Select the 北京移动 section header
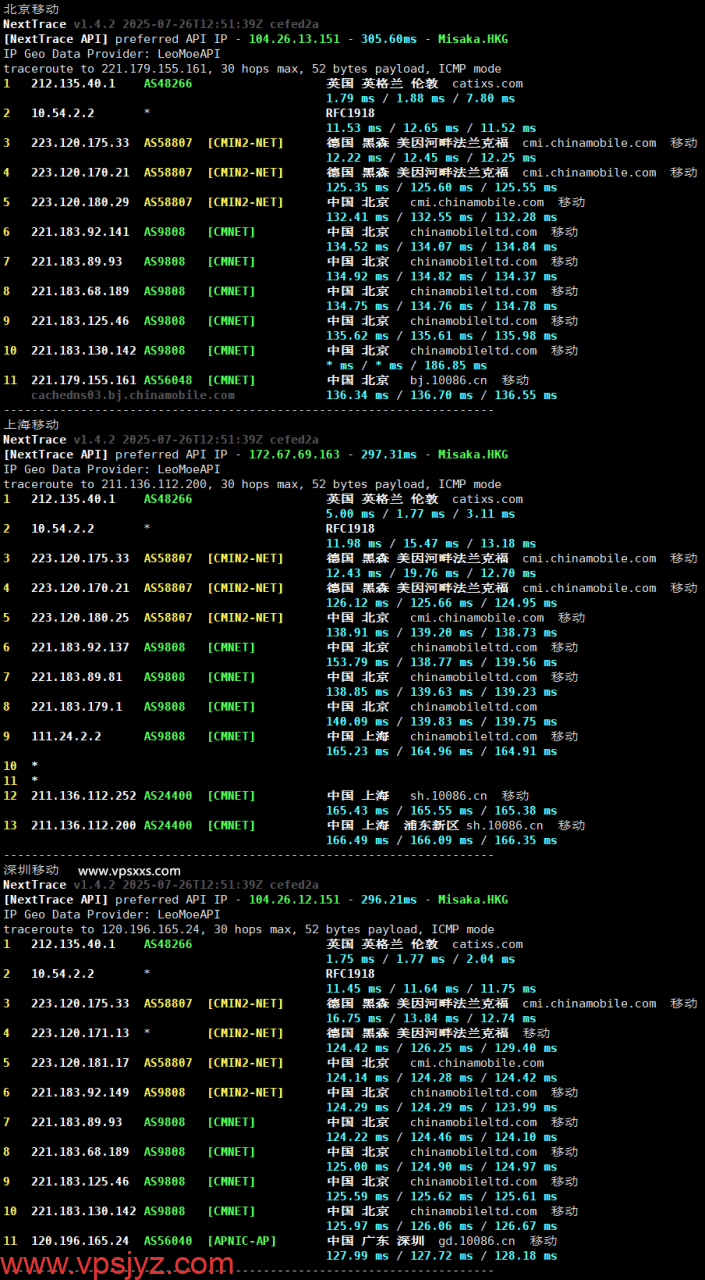The height and width of the screenshot is (1280, 705). tap(31, 9)
